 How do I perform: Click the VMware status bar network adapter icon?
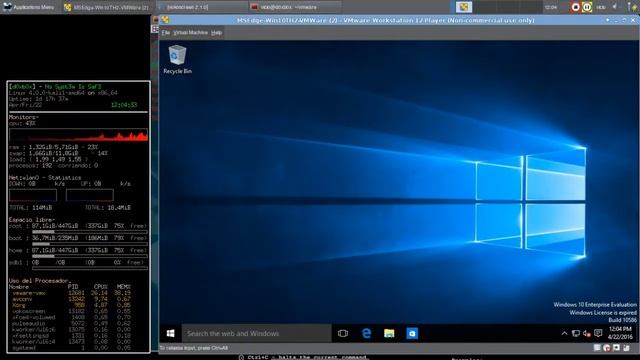pyautogui.click(x=616, y=348)
